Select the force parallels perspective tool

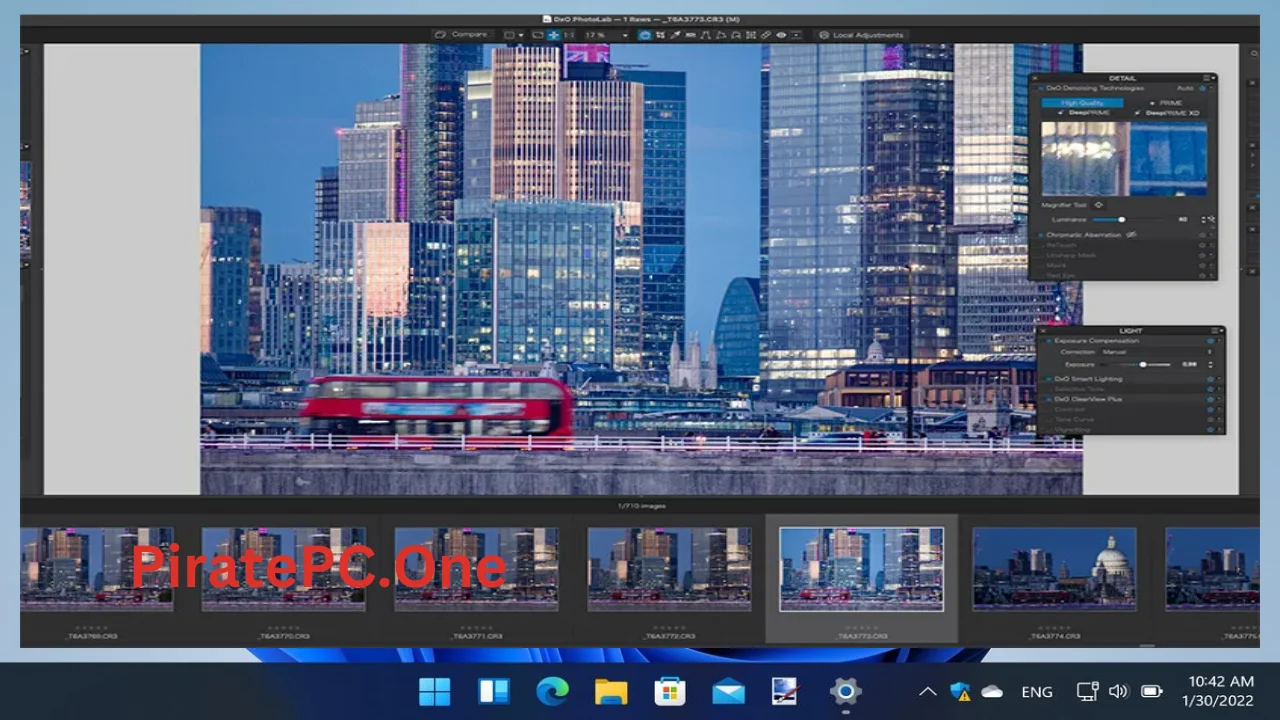tap(705, 35)
